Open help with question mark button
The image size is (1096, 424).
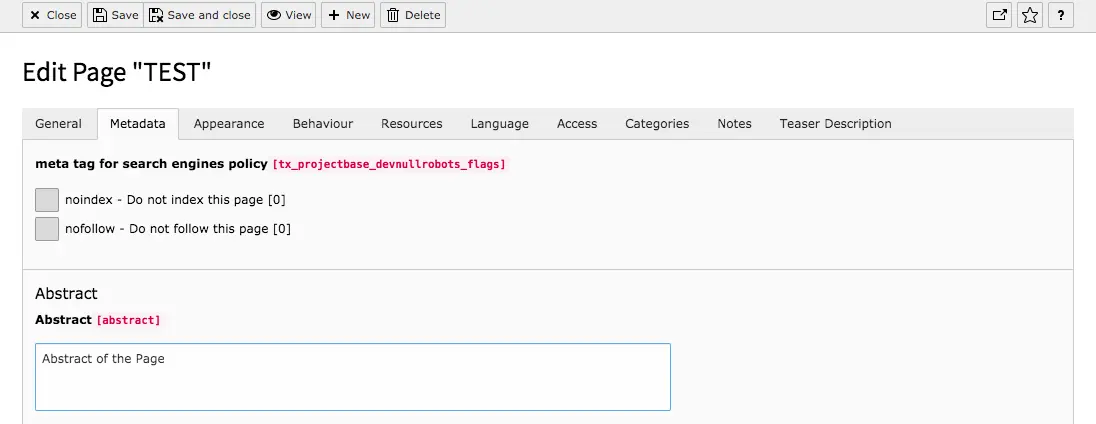(1060, 15)
